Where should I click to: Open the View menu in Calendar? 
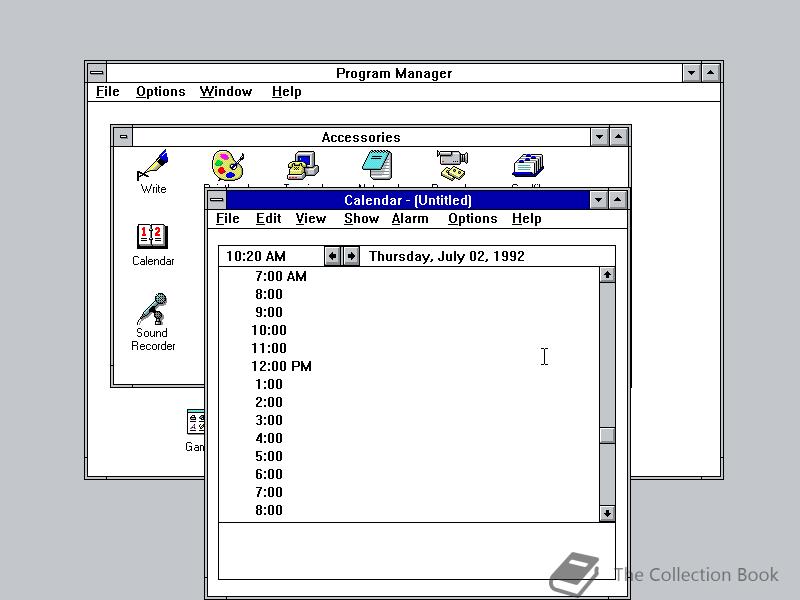pos(311,218)
